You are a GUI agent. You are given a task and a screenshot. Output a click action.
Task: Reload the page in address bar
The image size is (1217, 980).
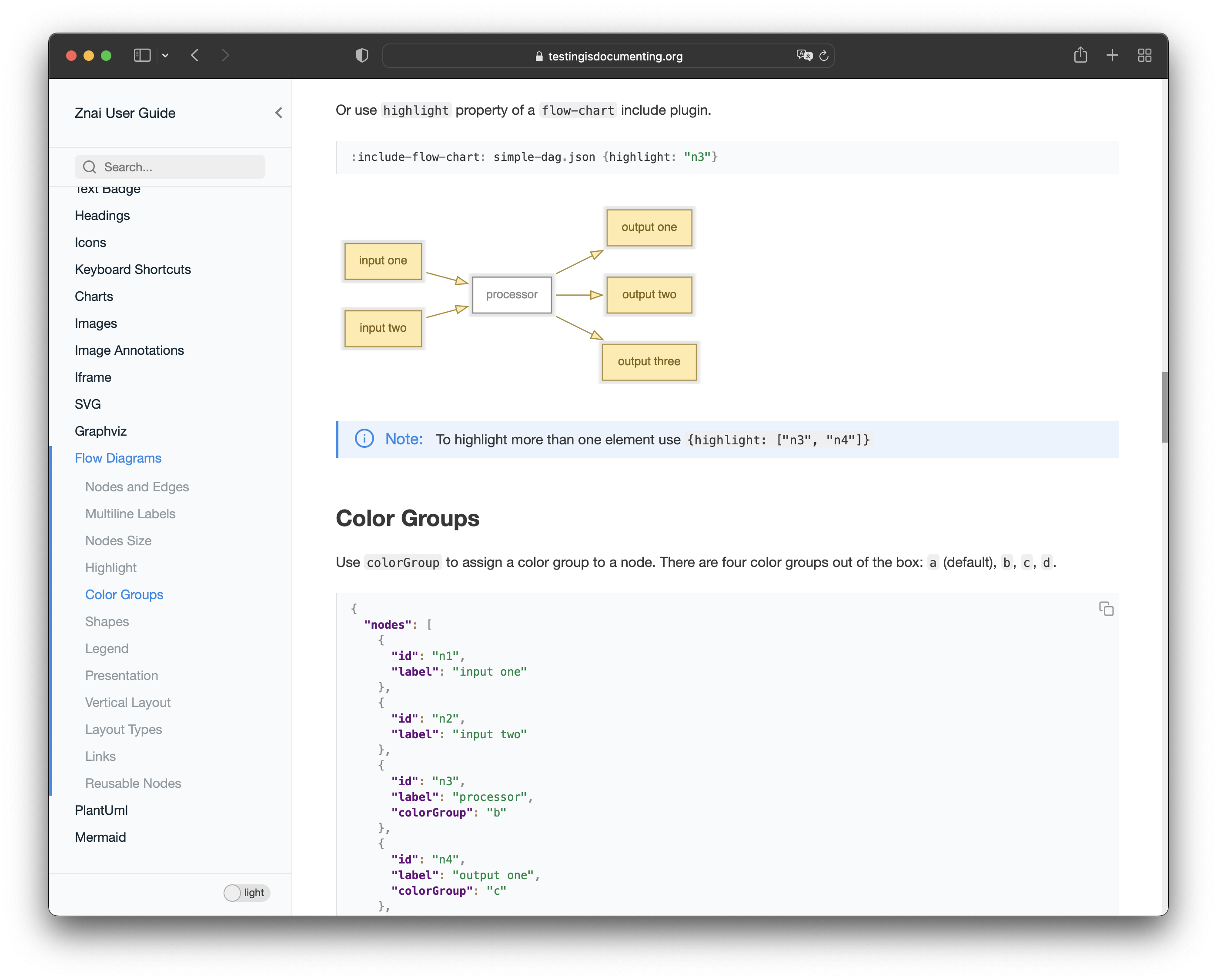(x=824, y=55)
